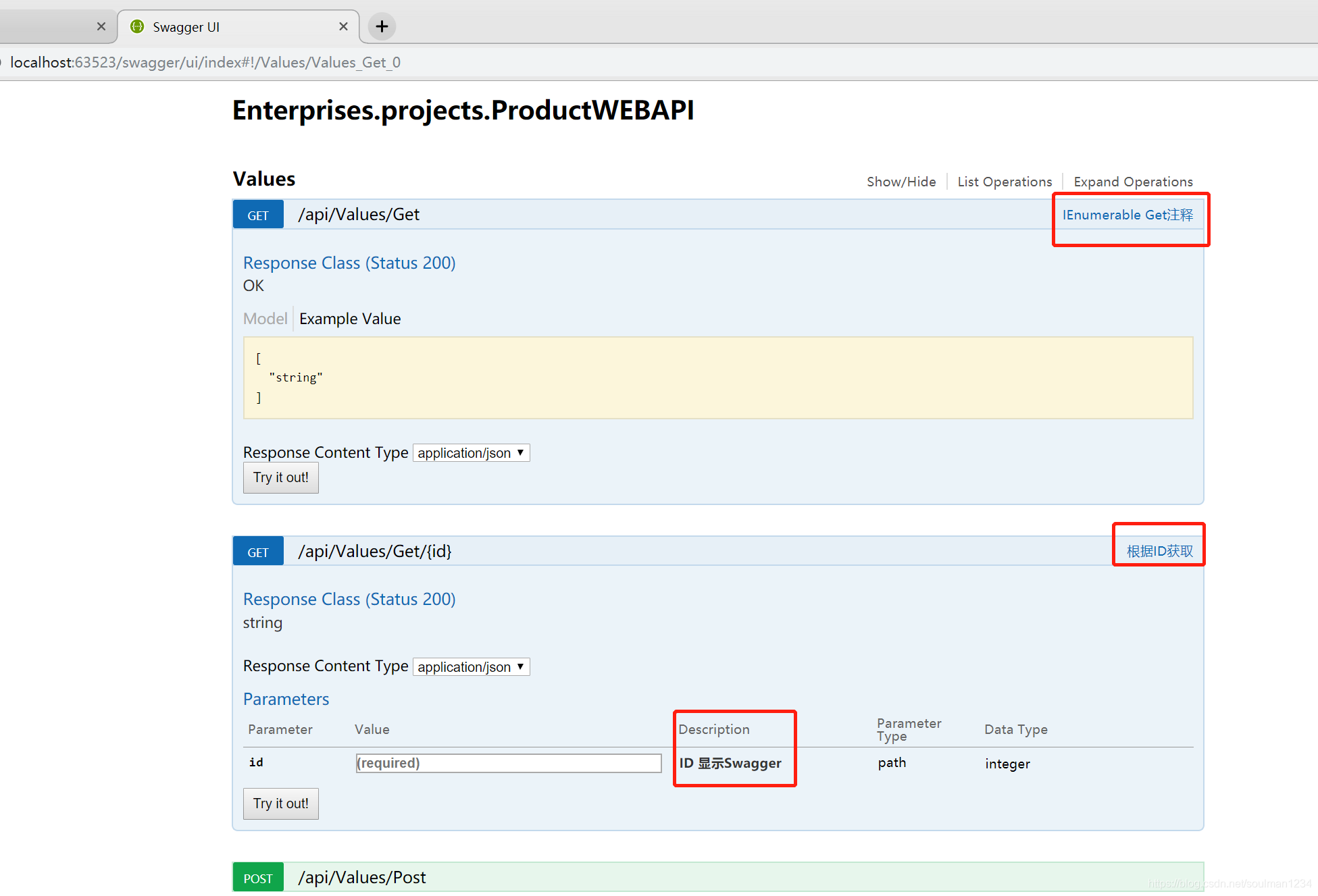1318x896 pixels.
Task: Click Expand Operations link
Action: 1133,182
